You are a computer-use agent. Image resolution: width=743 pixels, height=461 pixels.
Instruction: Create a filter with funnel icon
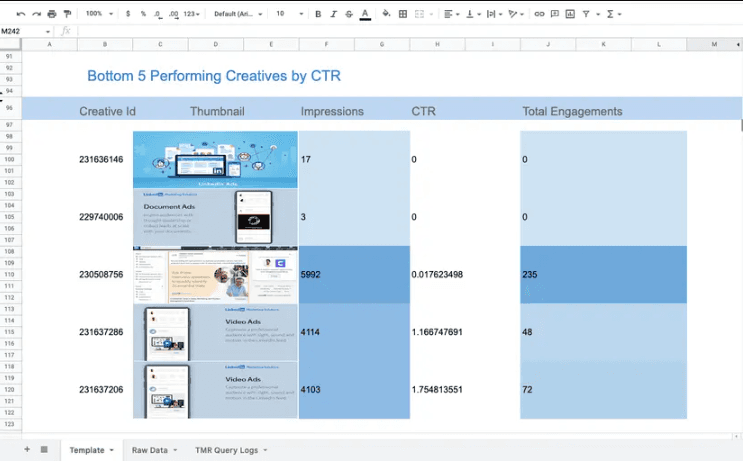coord(586,14)
